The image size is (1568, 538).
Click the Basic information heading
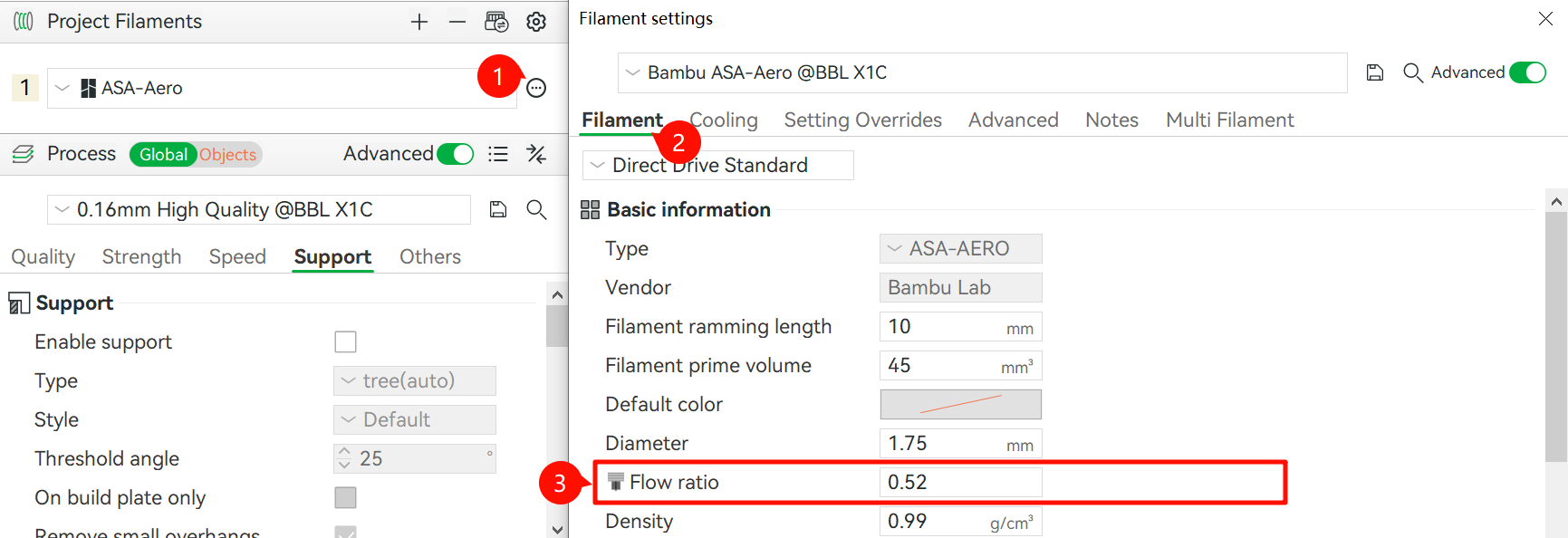pos(688,210)
